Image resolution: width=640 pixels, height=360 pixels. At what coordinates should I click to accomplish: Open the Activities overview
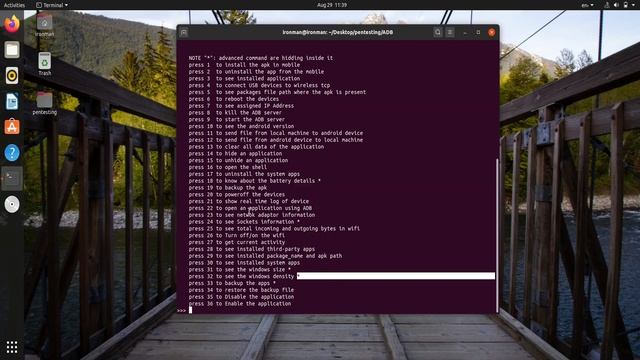tap(14, 5)
